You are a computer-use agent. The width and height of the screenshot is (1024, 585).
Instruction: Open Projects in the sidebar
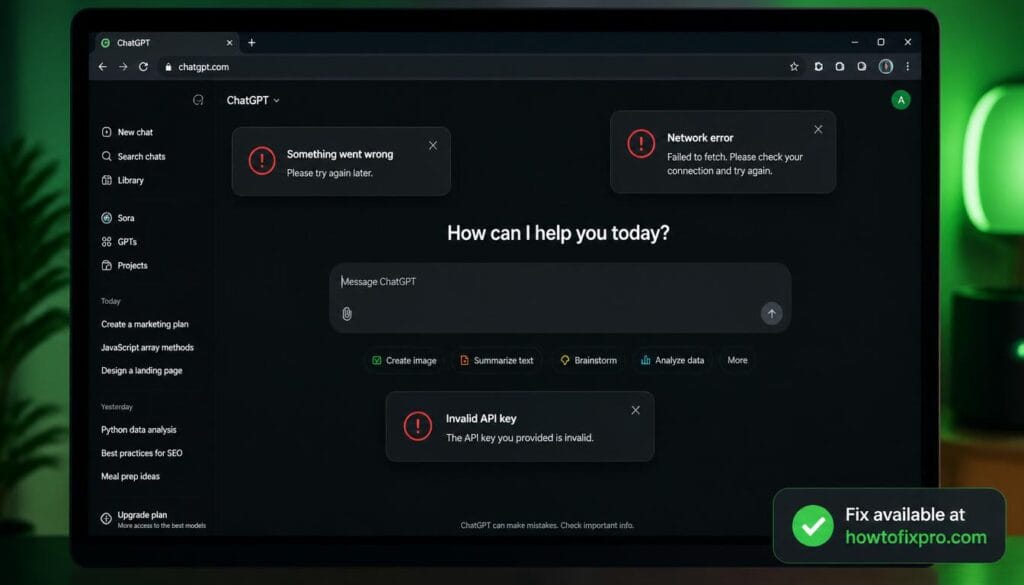point(125,266)
